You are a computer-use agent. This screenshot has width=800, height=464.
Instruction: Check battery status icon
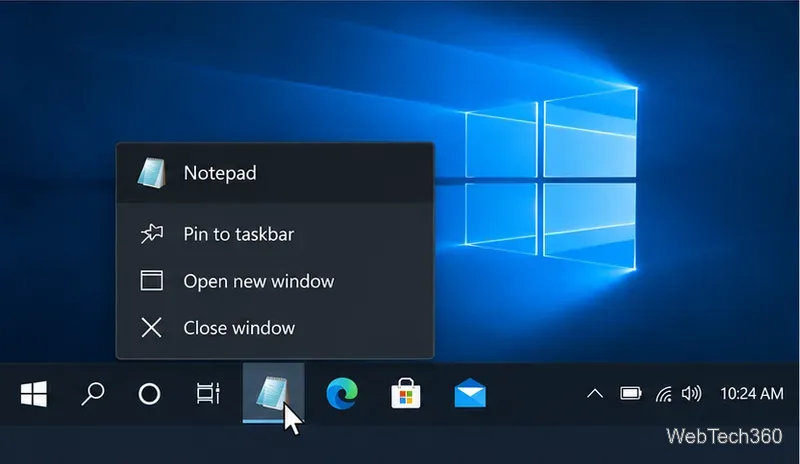[631, 393]
